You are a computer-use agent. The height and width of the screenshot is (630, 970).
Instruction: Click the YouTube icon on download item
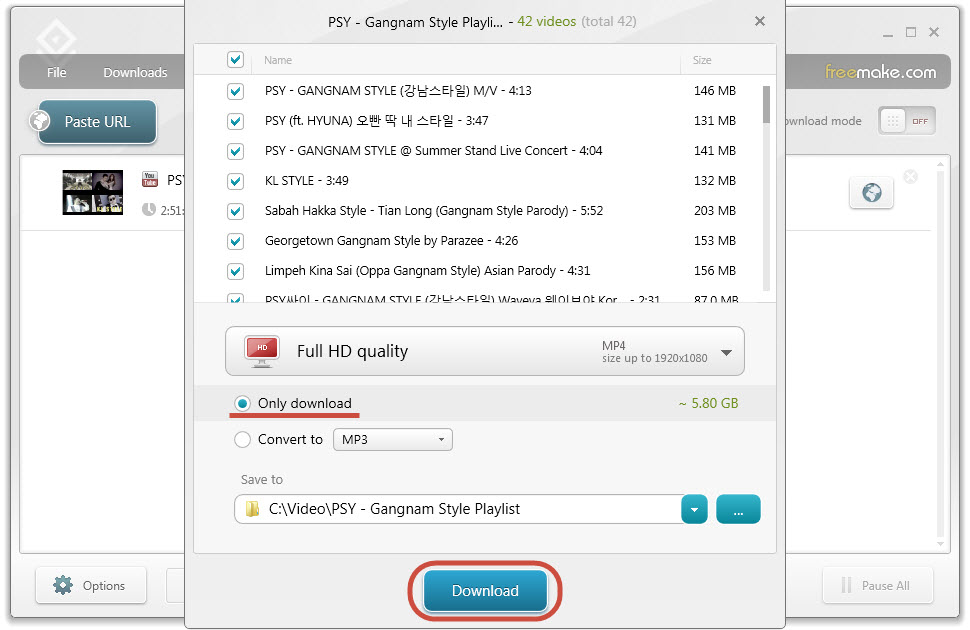(150, 179)
